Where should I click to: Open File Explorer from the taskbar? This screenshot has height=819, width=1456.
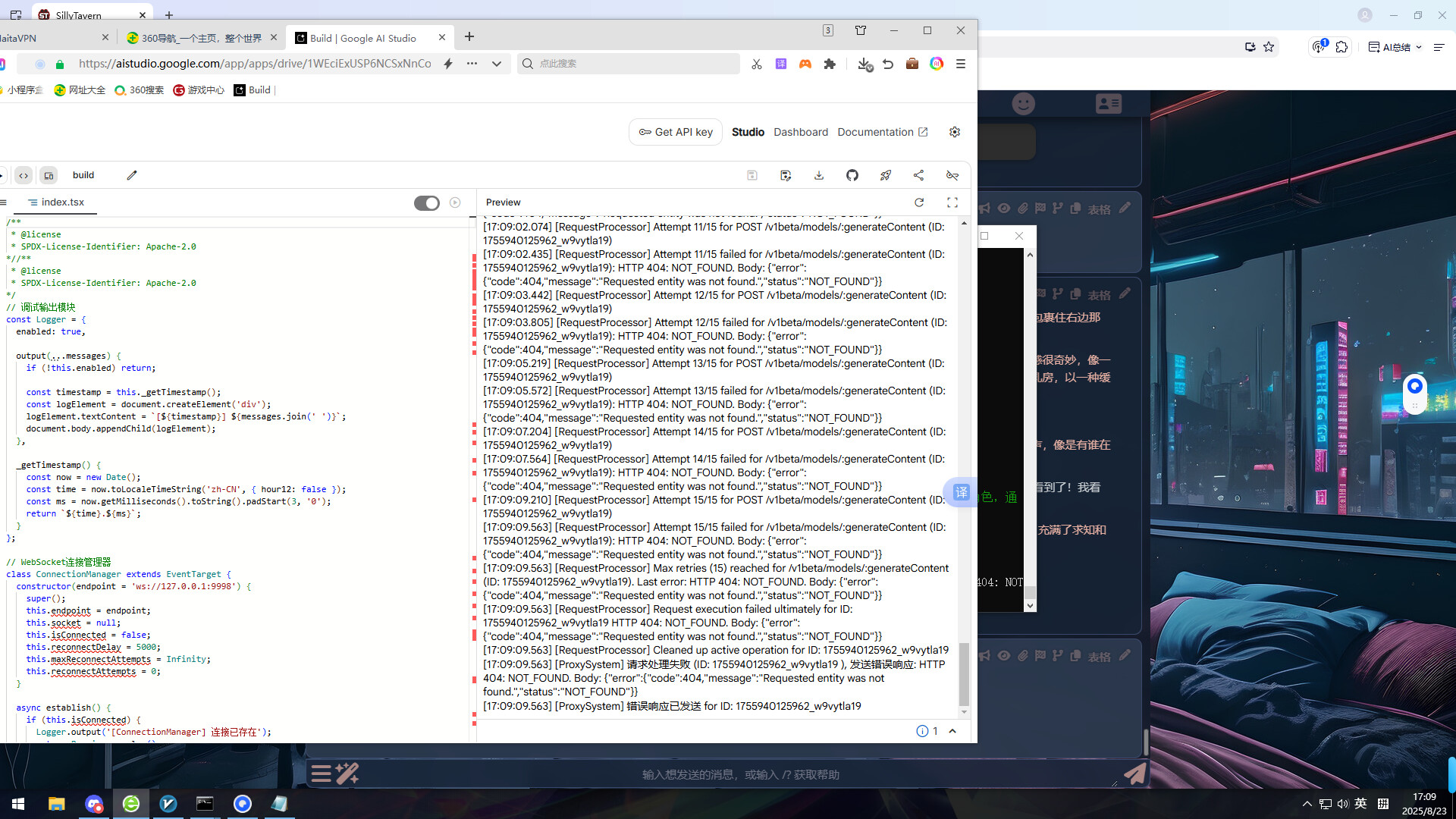tap(57, 804)
